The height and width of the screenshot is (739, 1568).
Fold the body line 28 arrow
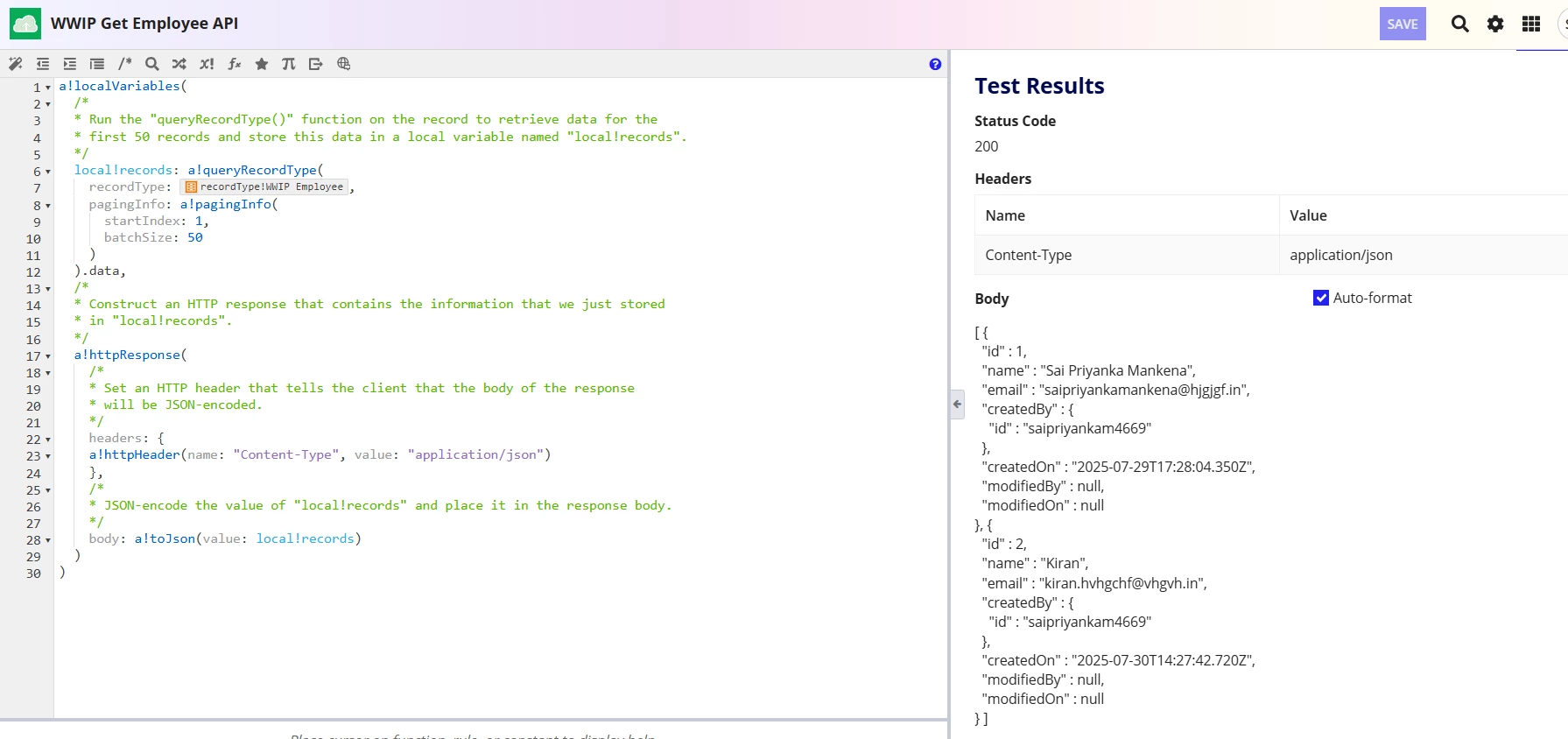click(48, 540)
